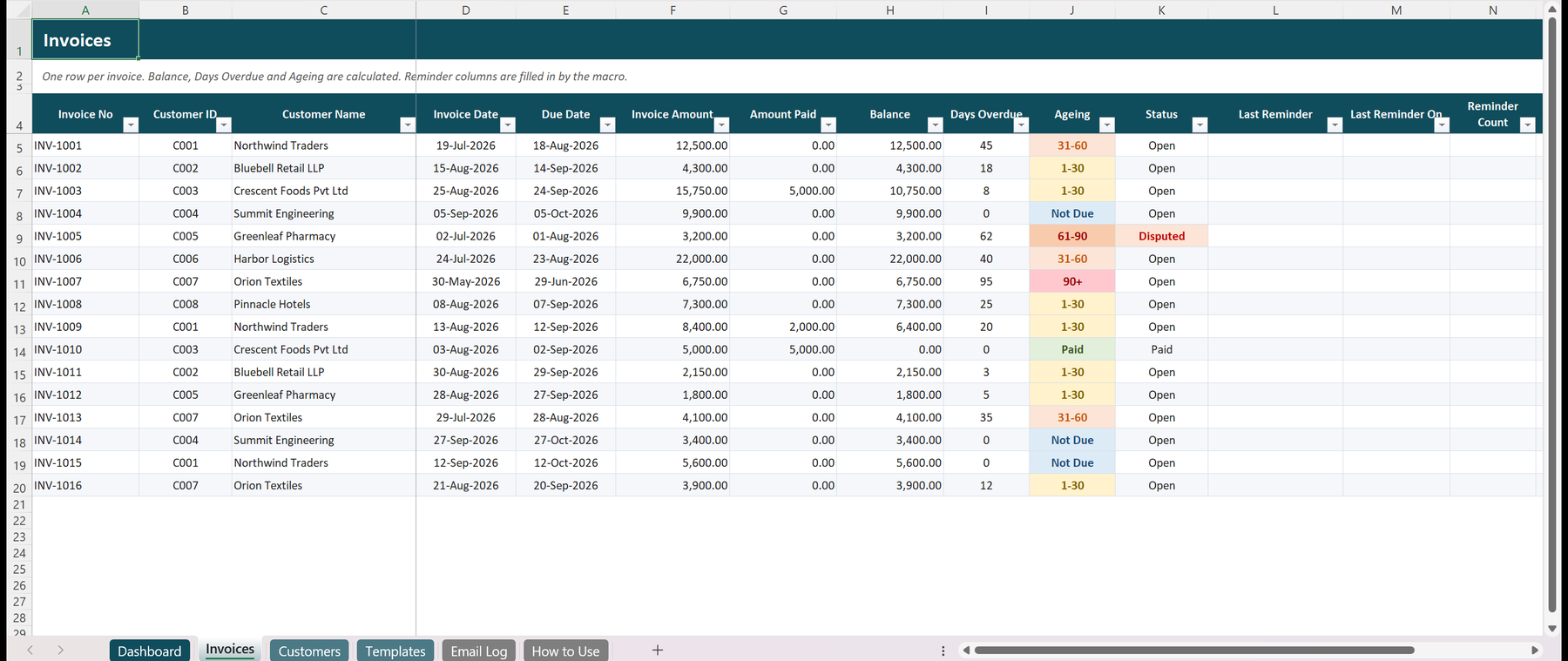
Task: Select invoice date 30-May-2026
Action: (x=466, y=281)
